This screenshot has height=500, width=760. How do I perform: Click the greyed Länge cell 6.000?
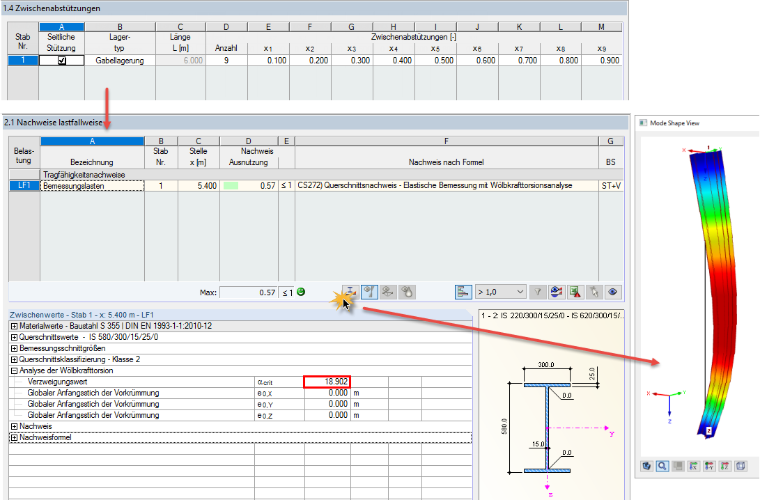[x=180, y=61]
